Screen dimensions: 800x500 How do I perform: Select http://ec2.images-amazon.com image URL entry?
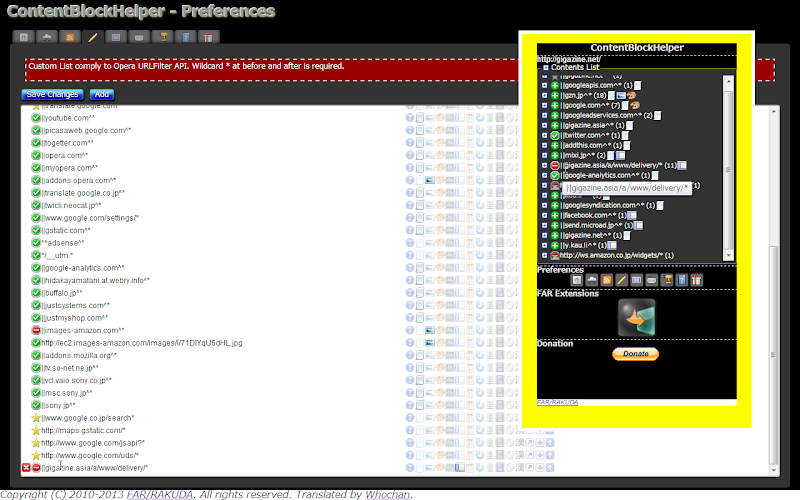coord(142,343)
